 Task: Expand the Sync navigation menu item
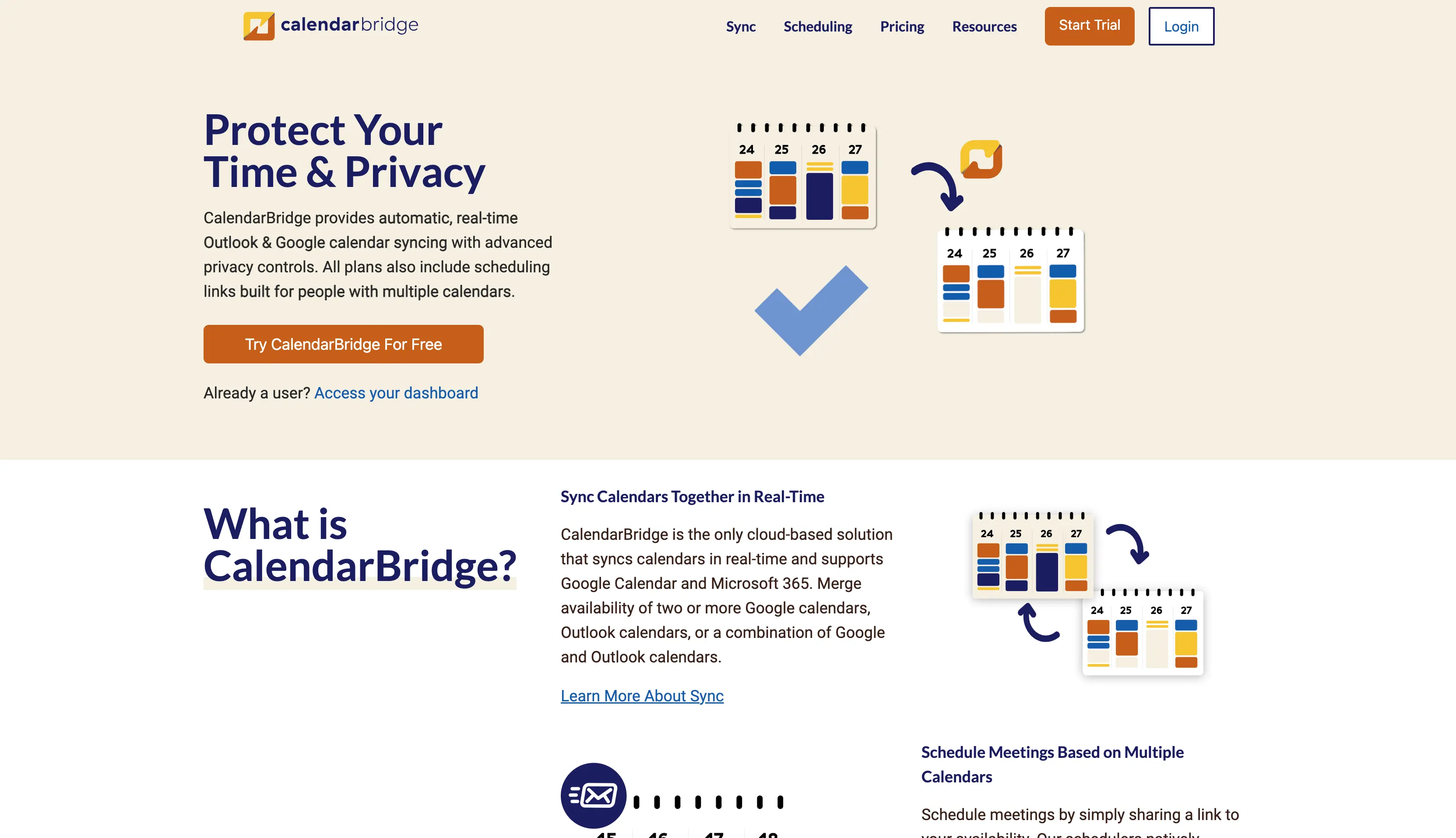pos(741,26)
